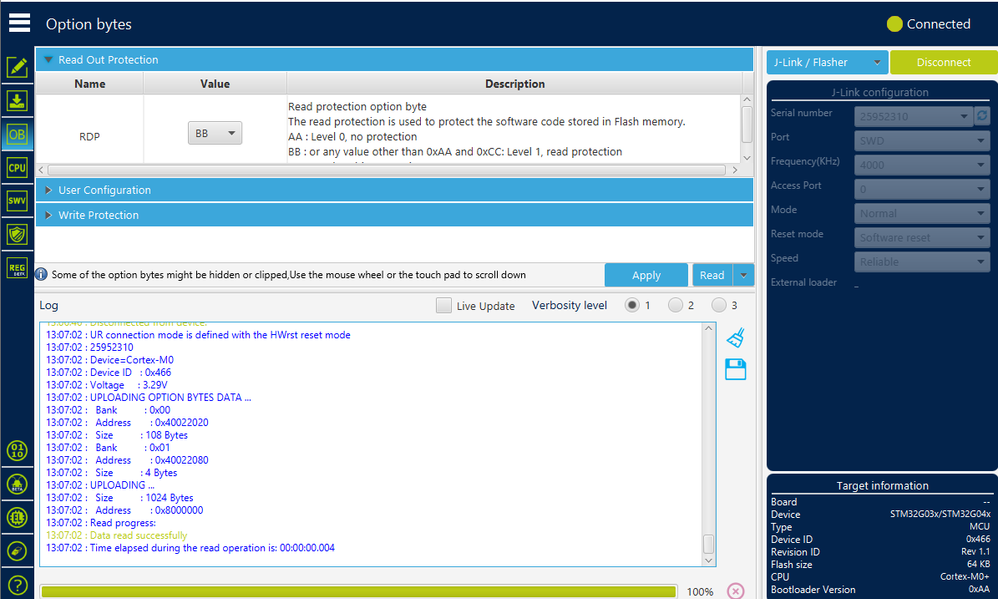998x599 pixels.
Task: Open the beta firmware icon in sidebar
Action: (17, 484)
